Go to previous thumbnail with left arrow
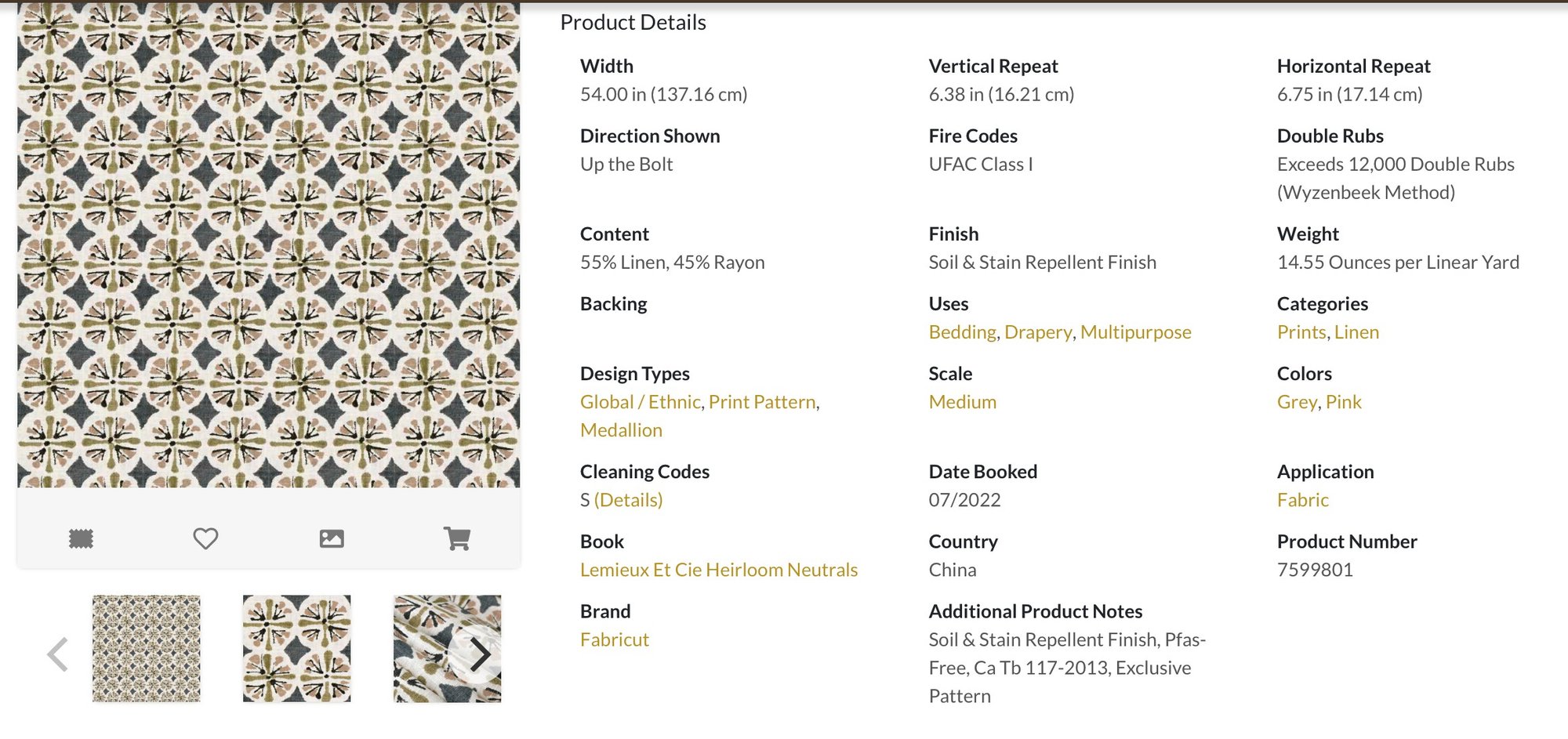This screenshot has height=739, width=1568. 57,654
